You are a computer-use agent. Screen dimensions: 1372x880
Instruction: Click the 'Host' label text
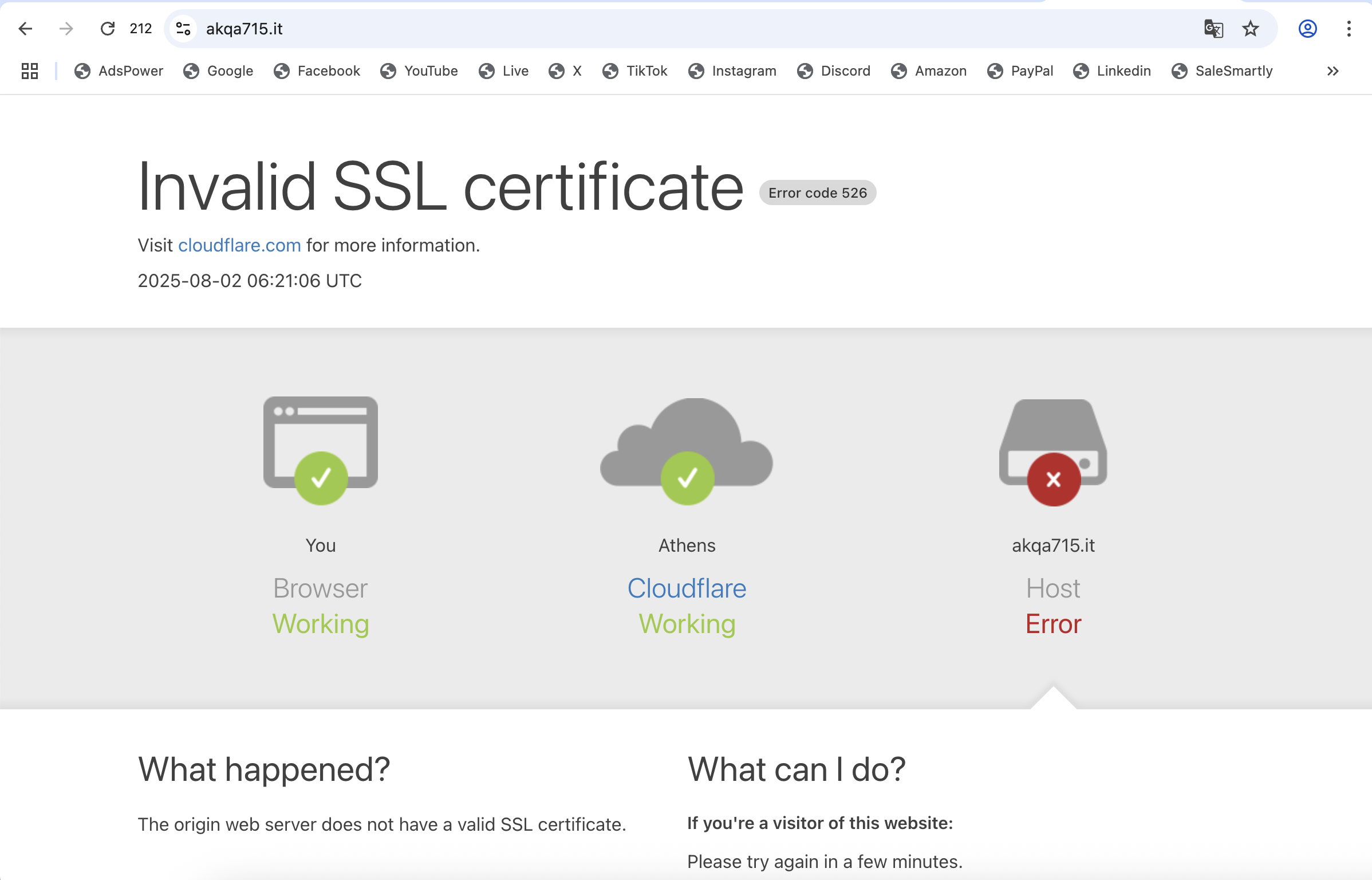pos(1053,588)
